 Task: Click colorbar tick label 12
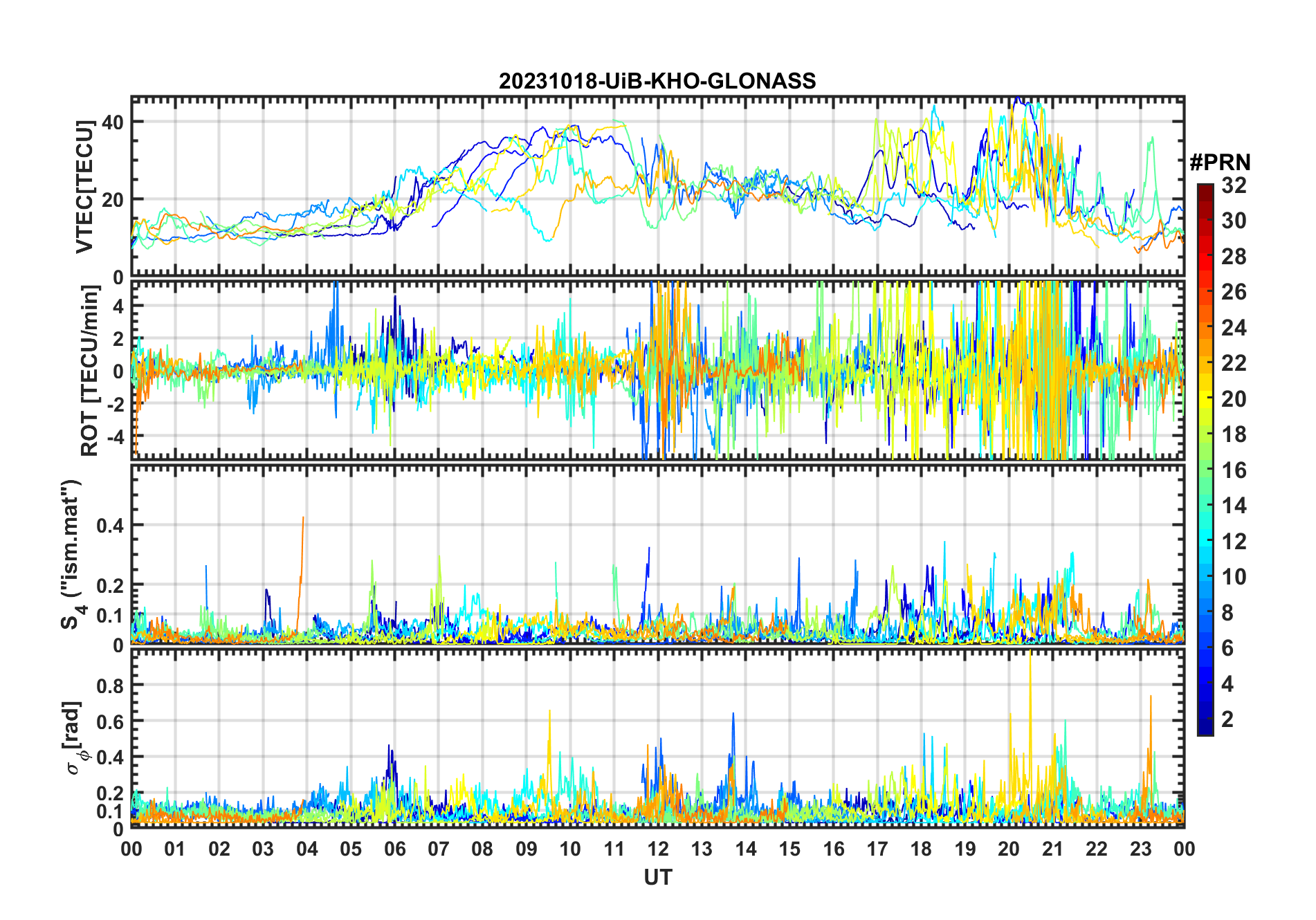click(x=1234, y=542)
